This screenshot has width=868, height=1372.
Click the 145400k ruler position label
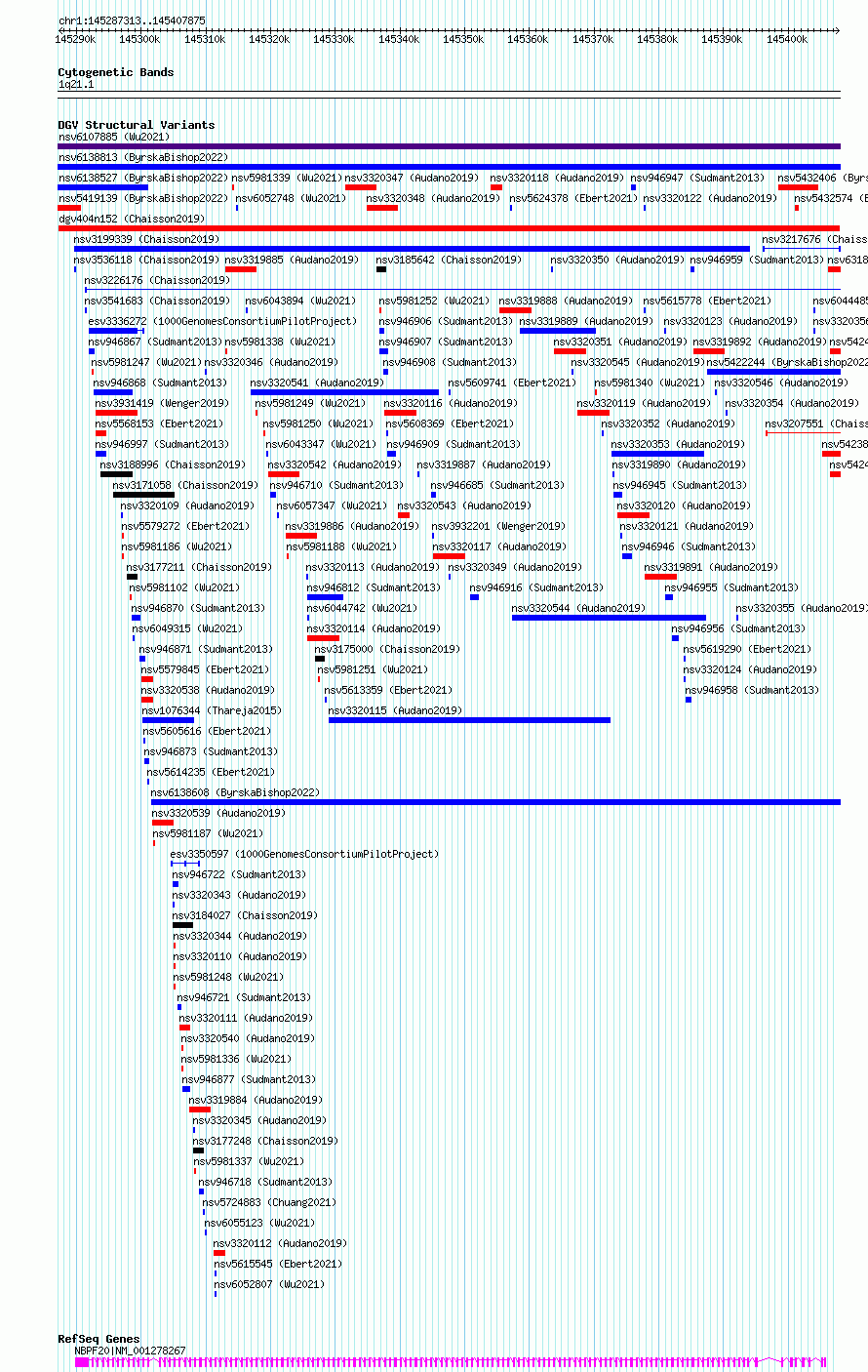pos(787,39)
